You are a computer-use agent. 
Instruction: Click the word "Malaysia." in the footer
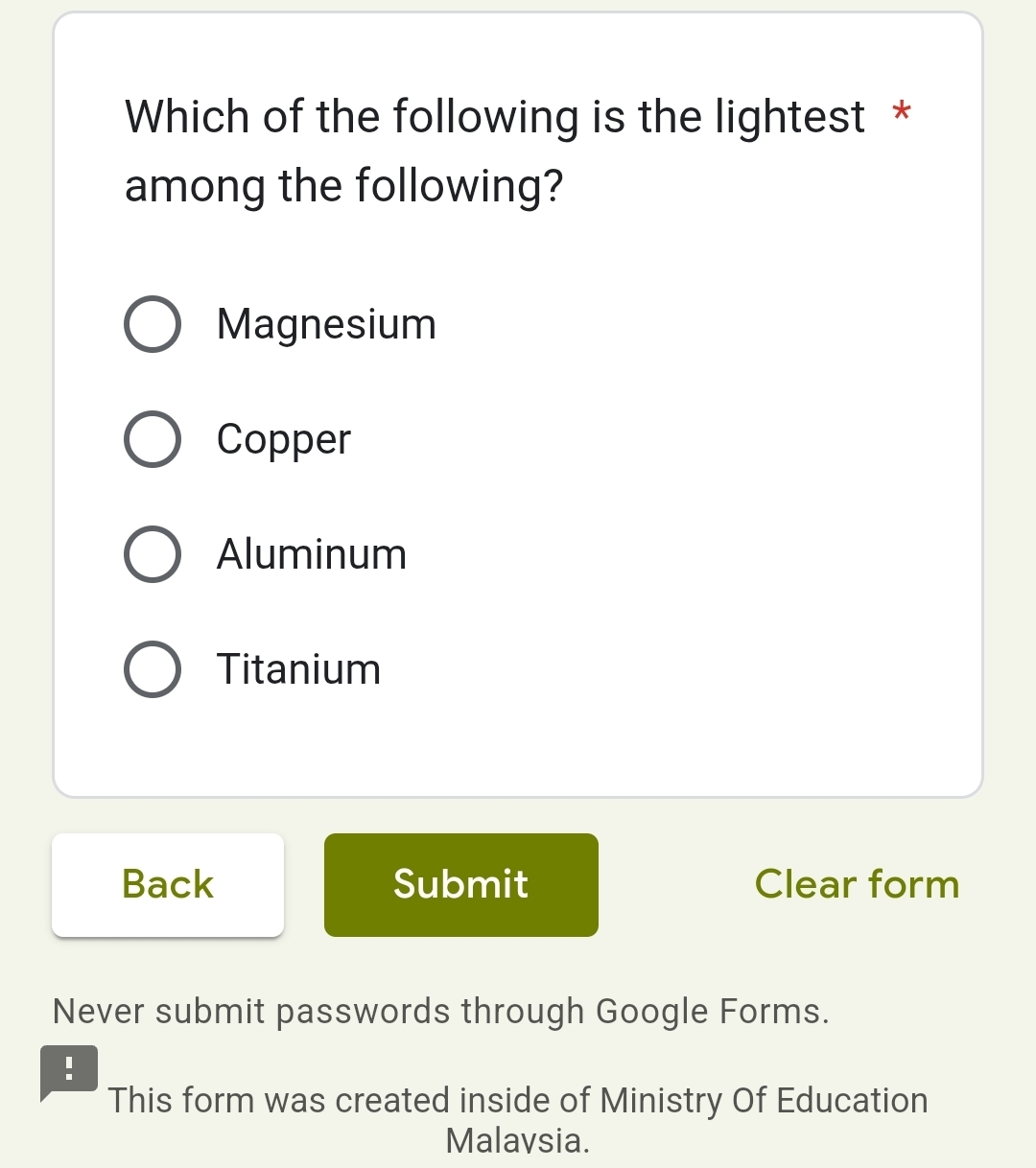coord(518,1141)
